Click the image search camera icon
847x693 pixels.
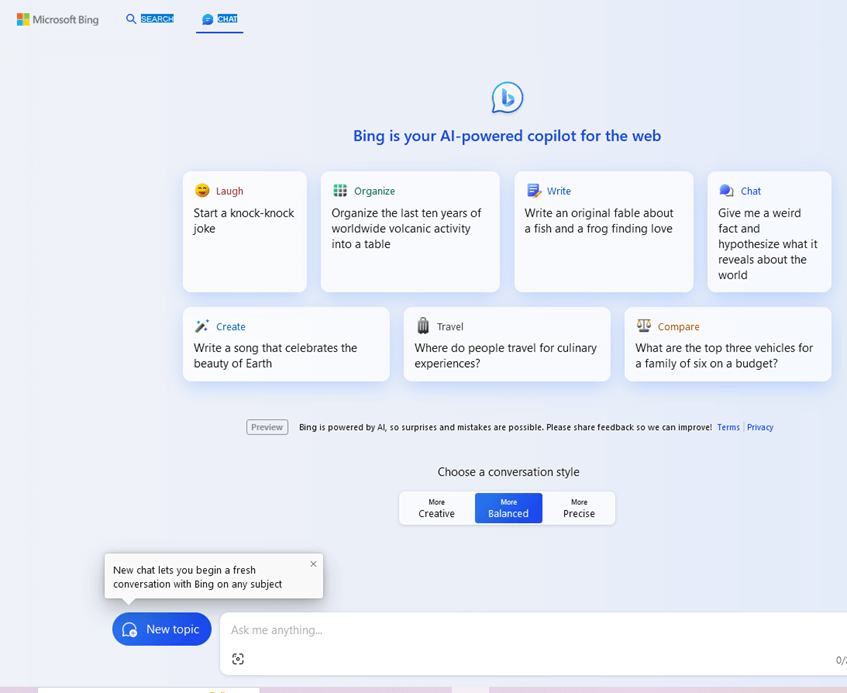pos(238,659)
